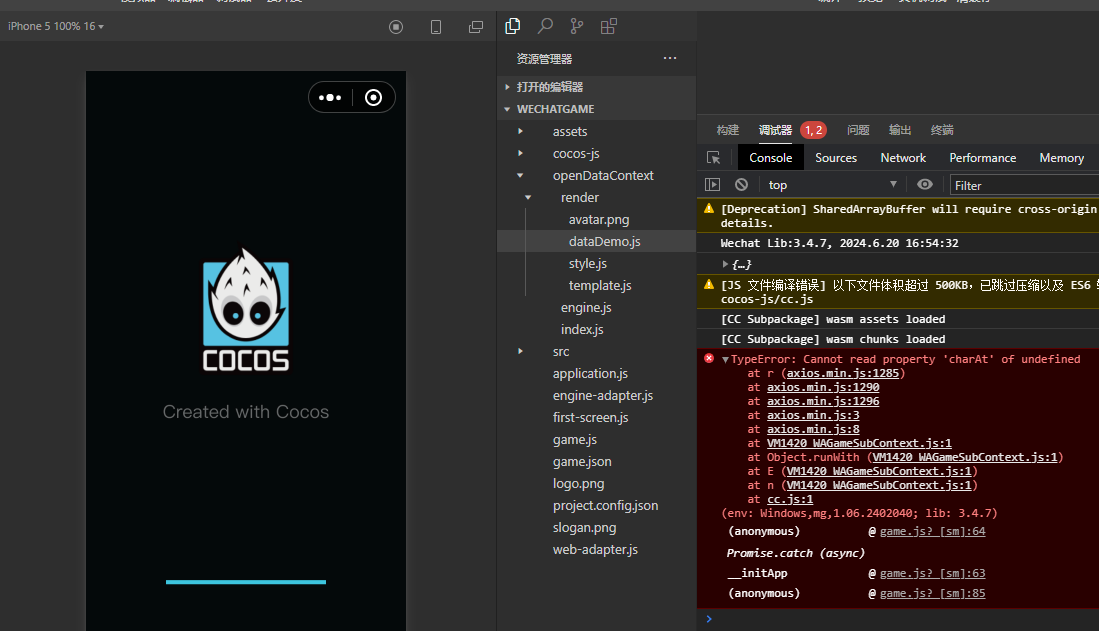Viewport: 1099px width, 631px height.
Task: Click the phone device rotate icon
Action: click(x=436, y=27)
